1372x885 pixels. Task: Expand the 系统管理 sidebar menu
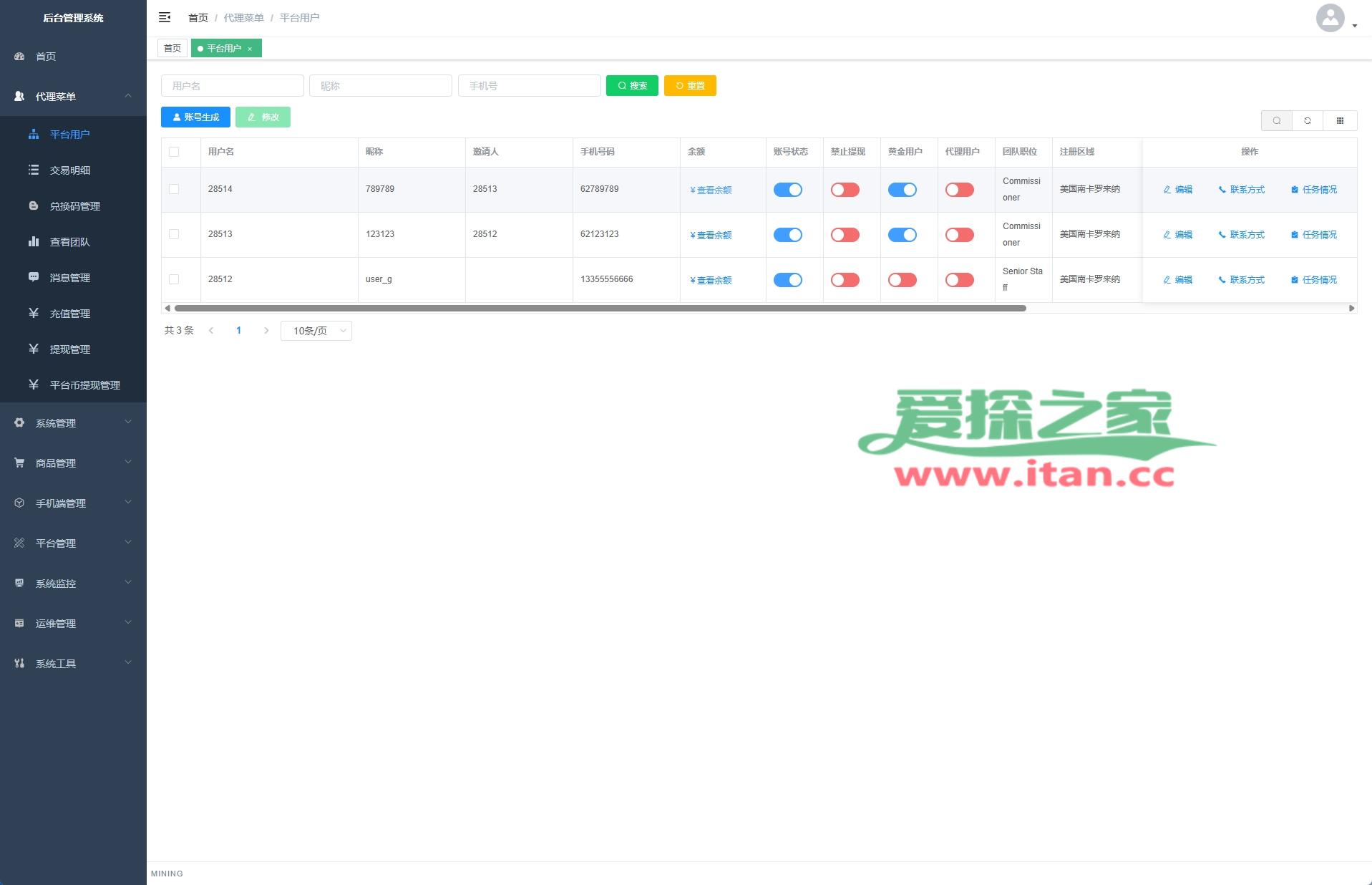[73, 423]
